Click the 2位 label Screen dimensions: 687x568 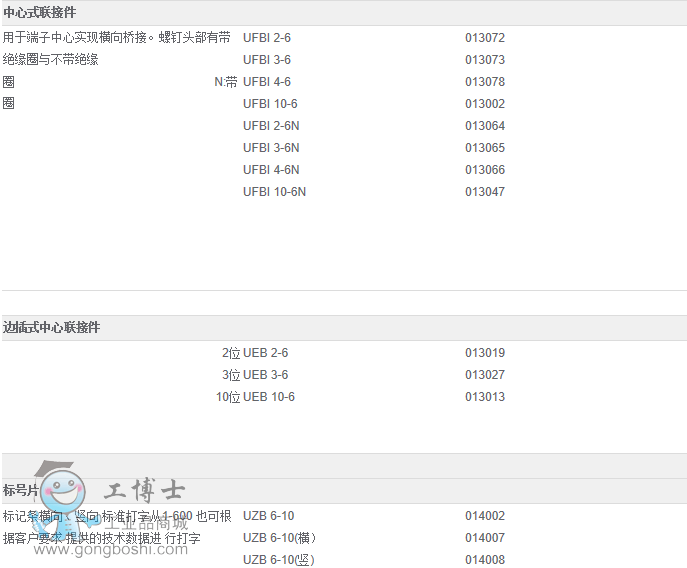tap(231, 353)
